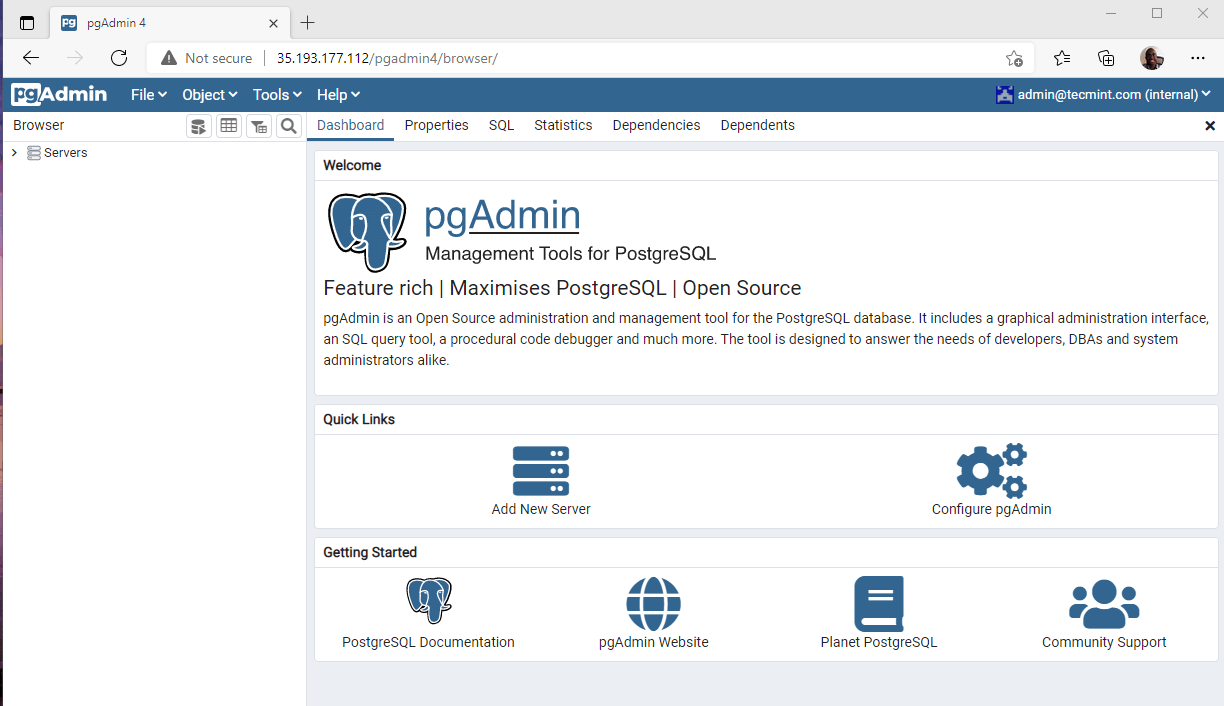Screen dimensions: 1224x706
Task: Click the Servers stack icon in tree
Action: point(34,153)
